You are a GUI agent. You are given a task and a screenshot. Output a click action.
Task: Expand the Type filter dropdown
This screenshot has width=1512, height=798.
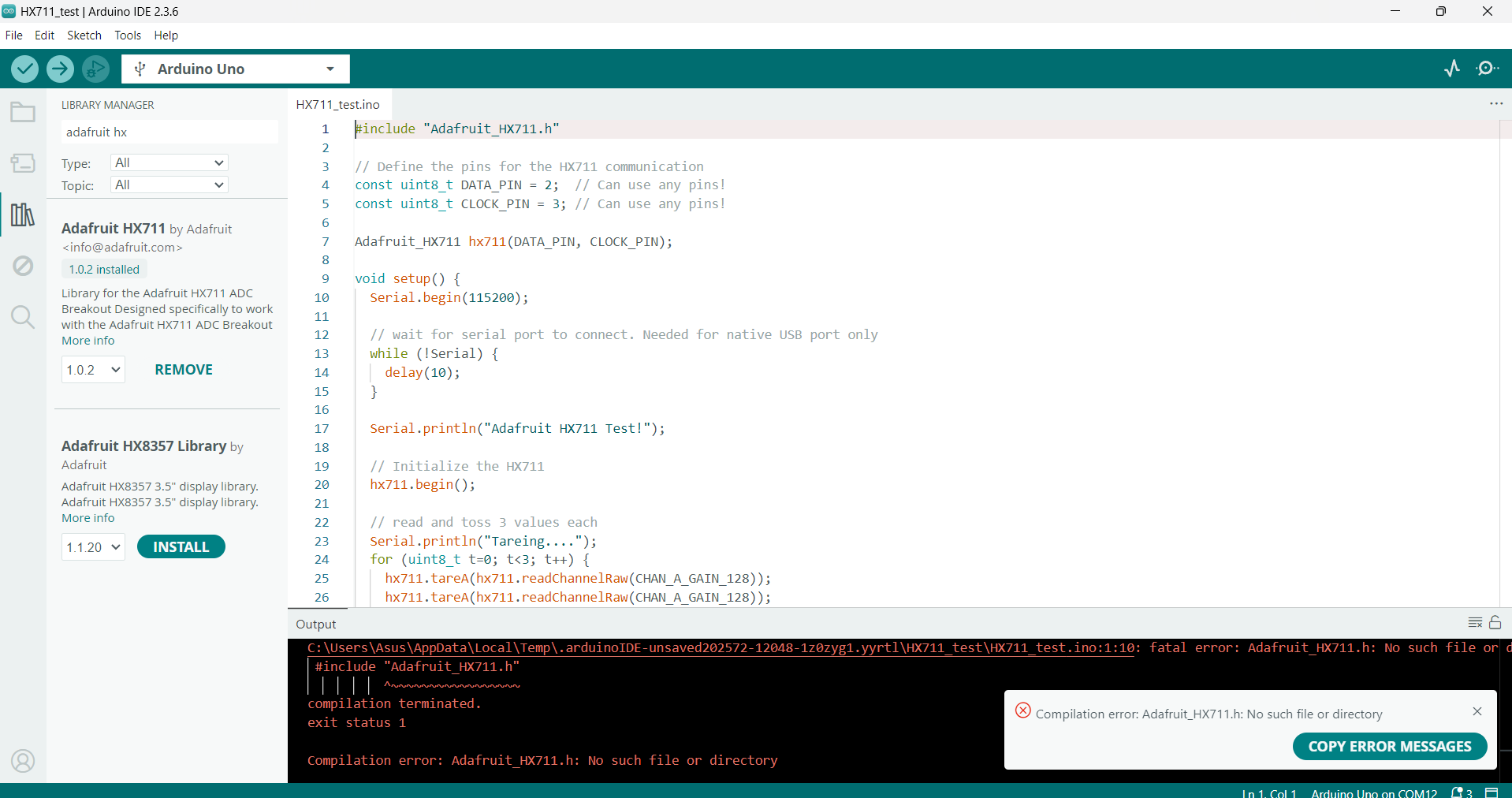coord(169,162)
